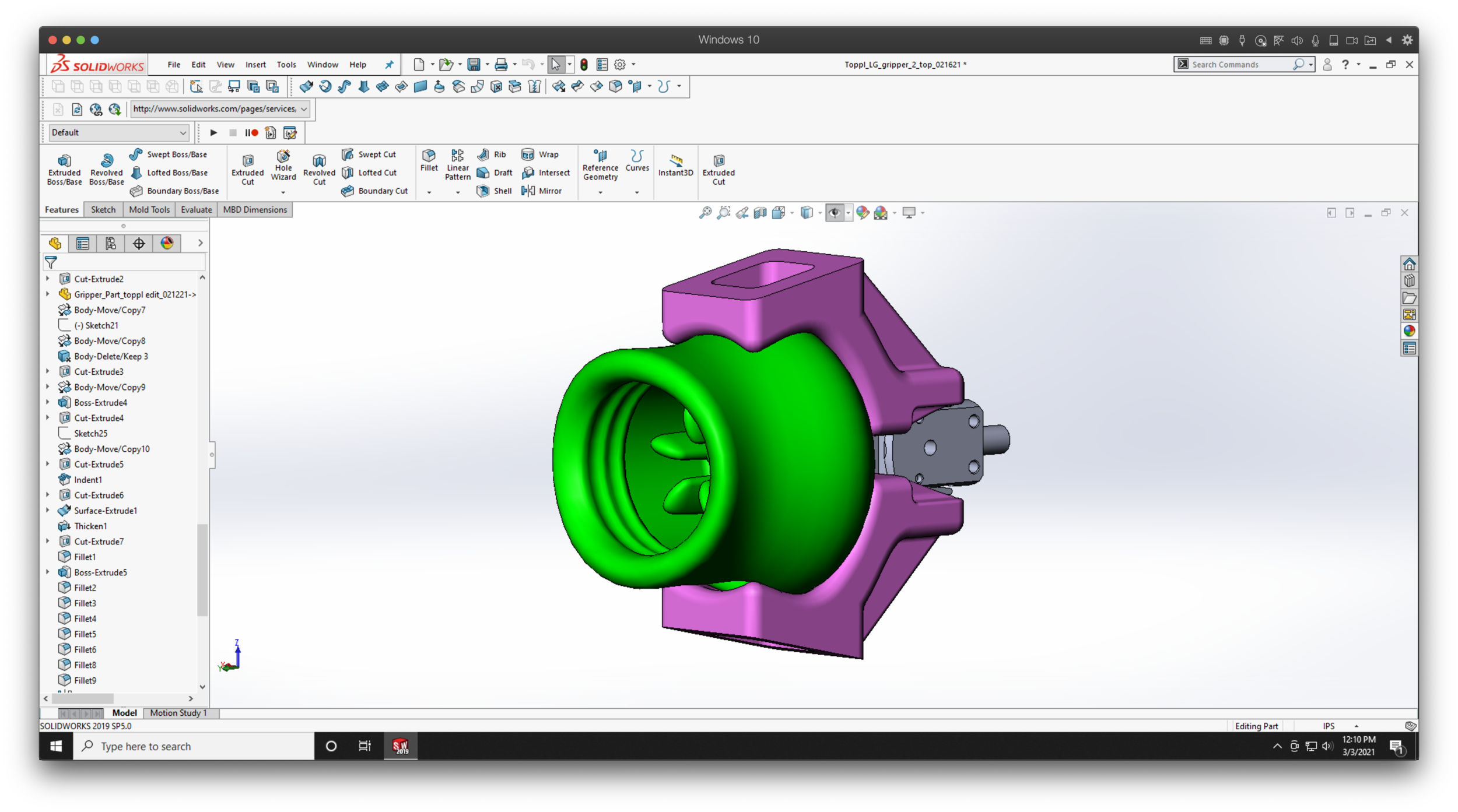Open the File menu
The width and height of the screenshot is (1458, 812).
pos(174,65)
